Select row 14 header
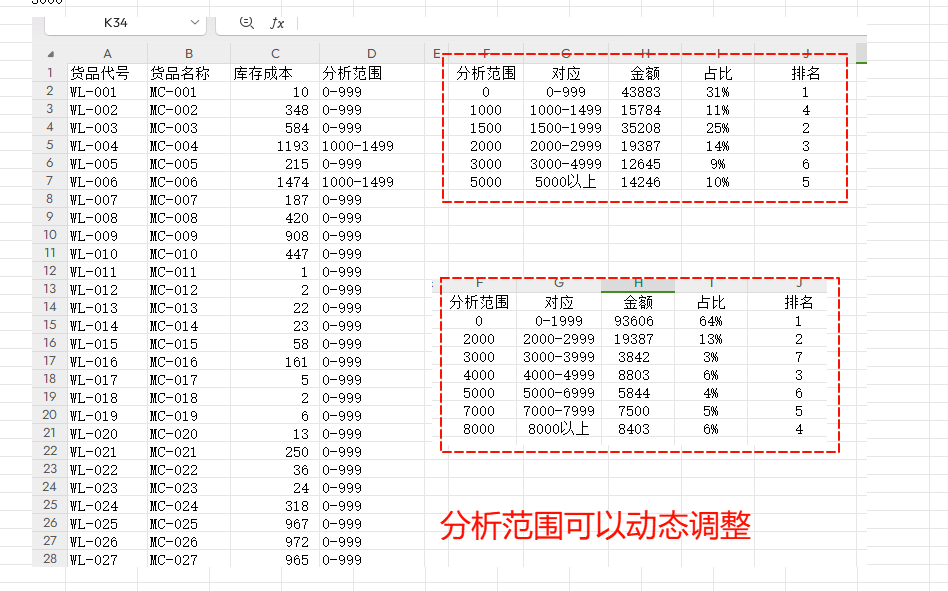Image resolution: width=948 pixels, height=591 pixels. 50,307
